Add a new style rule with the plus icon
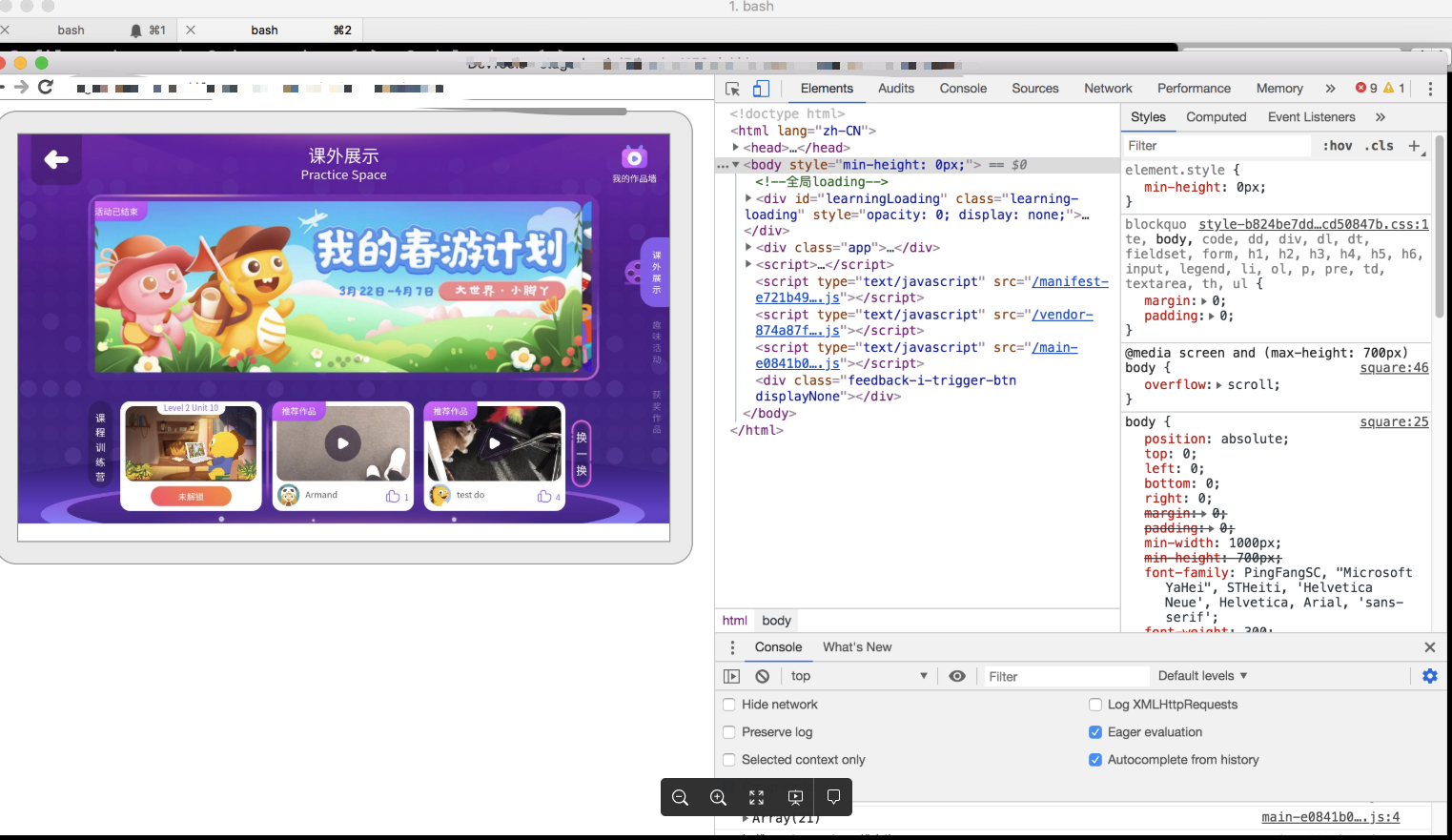 coord(1415,146)
